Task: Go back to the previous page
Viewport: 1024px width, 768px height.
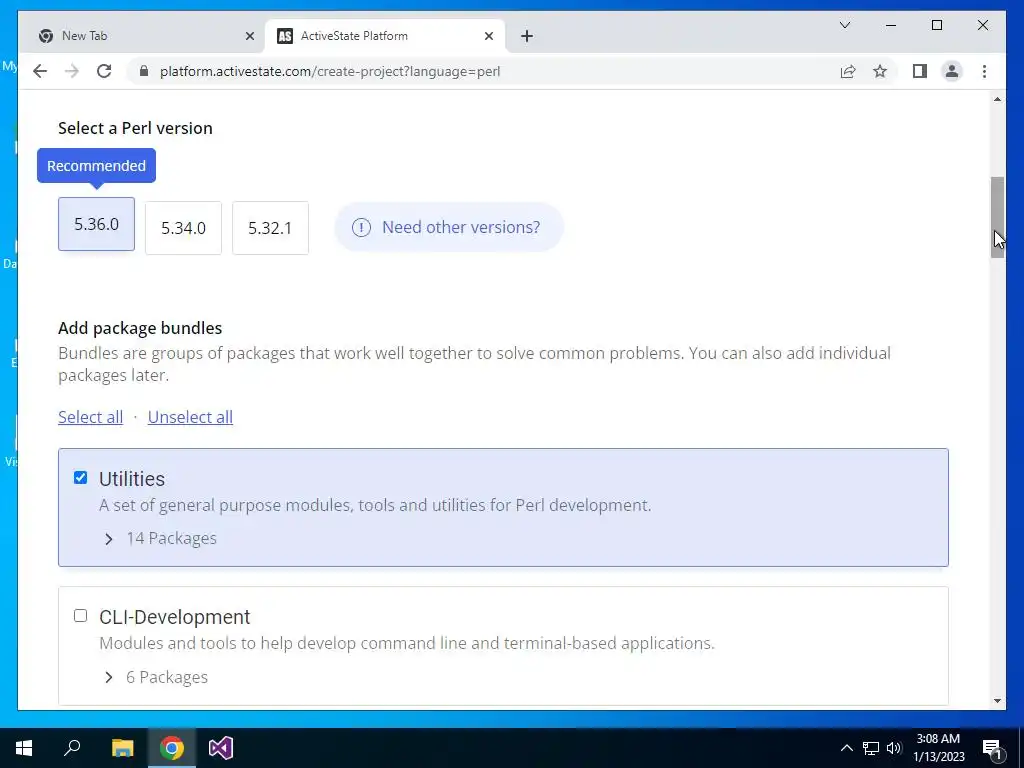Action: coord(40,71)
